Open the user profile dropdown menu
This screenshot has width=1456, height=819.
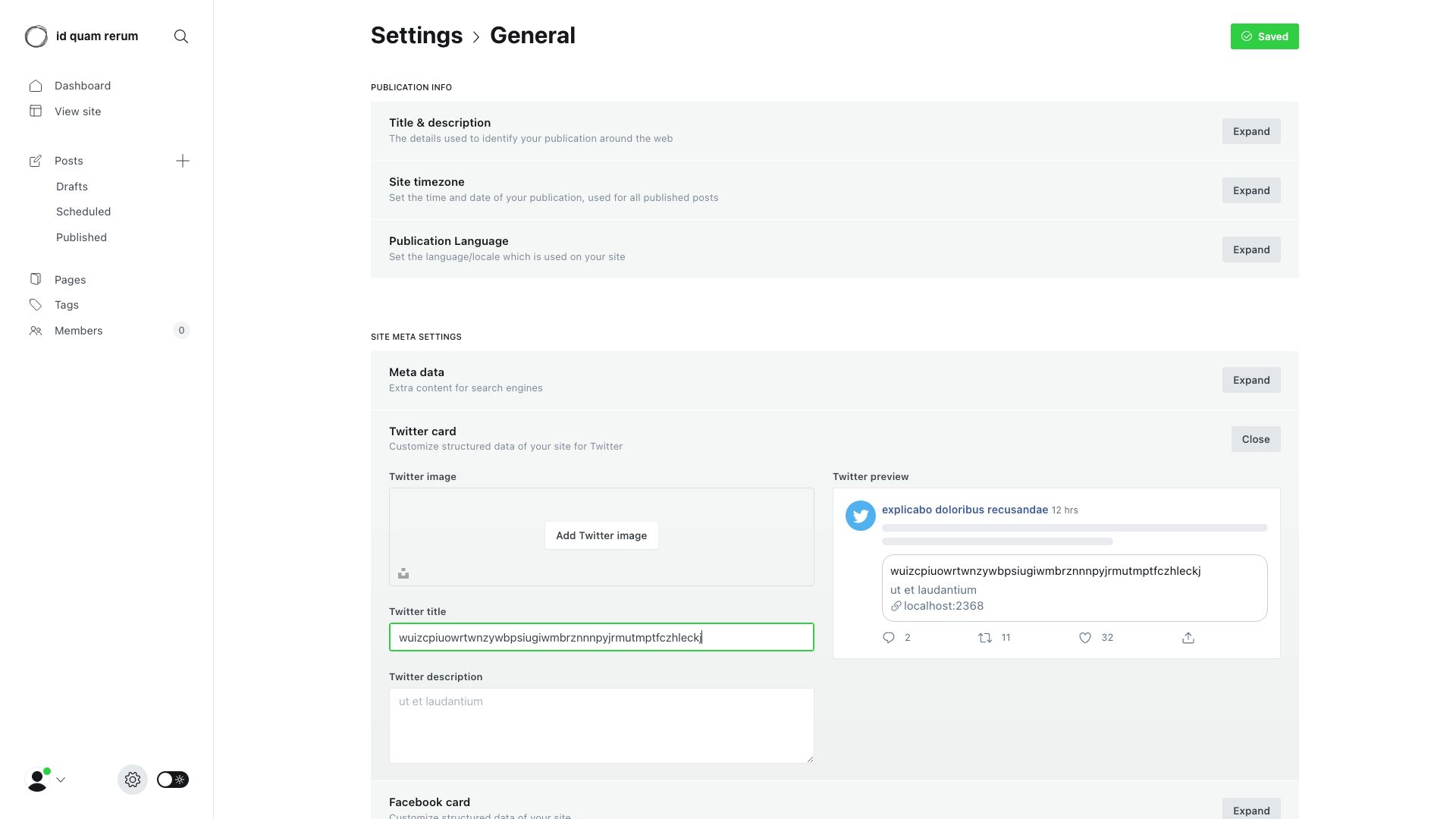[x=45, y=780]
